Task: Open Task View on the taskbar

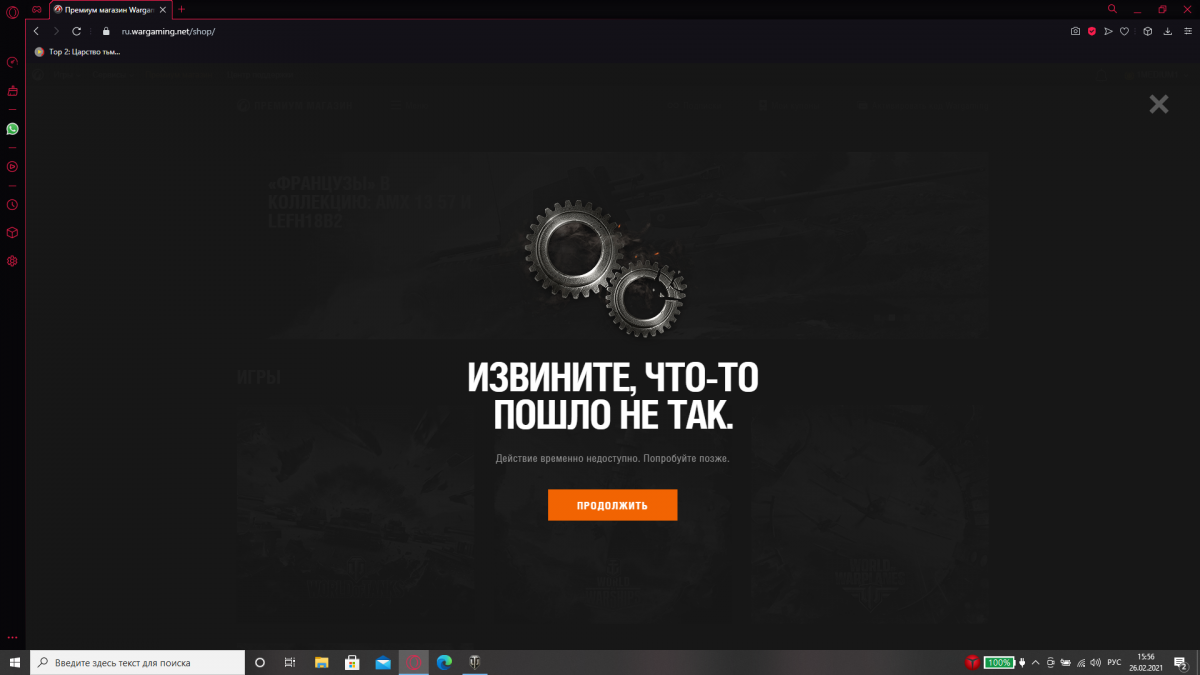Action: click(290, 662)
